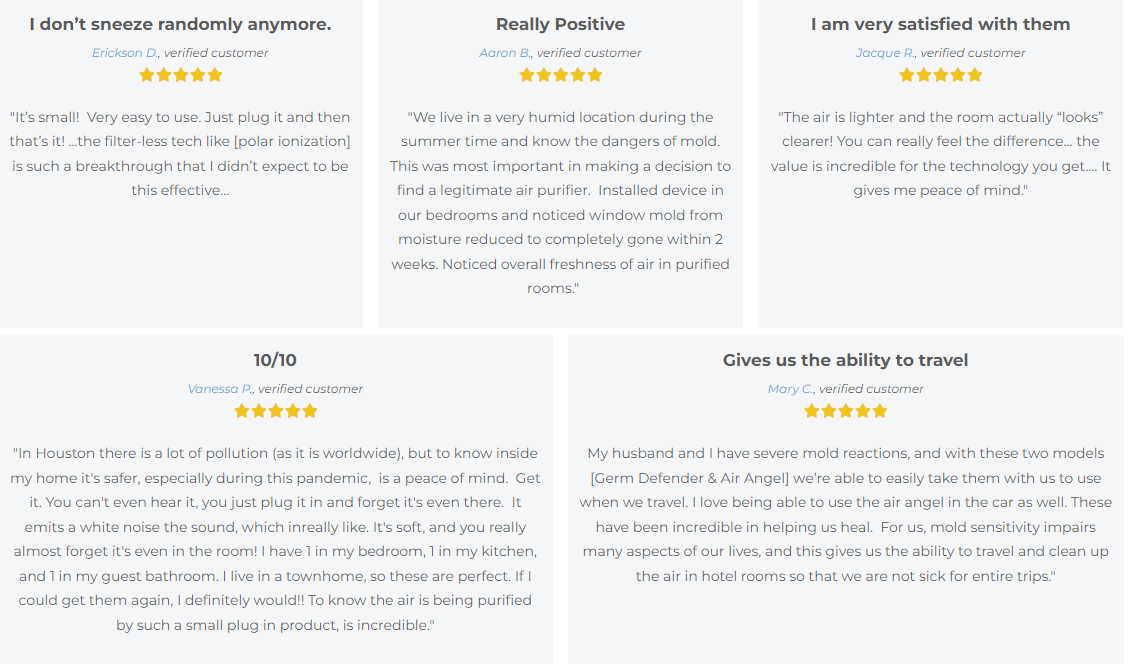The width and height of the screenshot is (1132, 668).
Task: Click the "air is lighter" review paragraph
Action: (940, 153)
